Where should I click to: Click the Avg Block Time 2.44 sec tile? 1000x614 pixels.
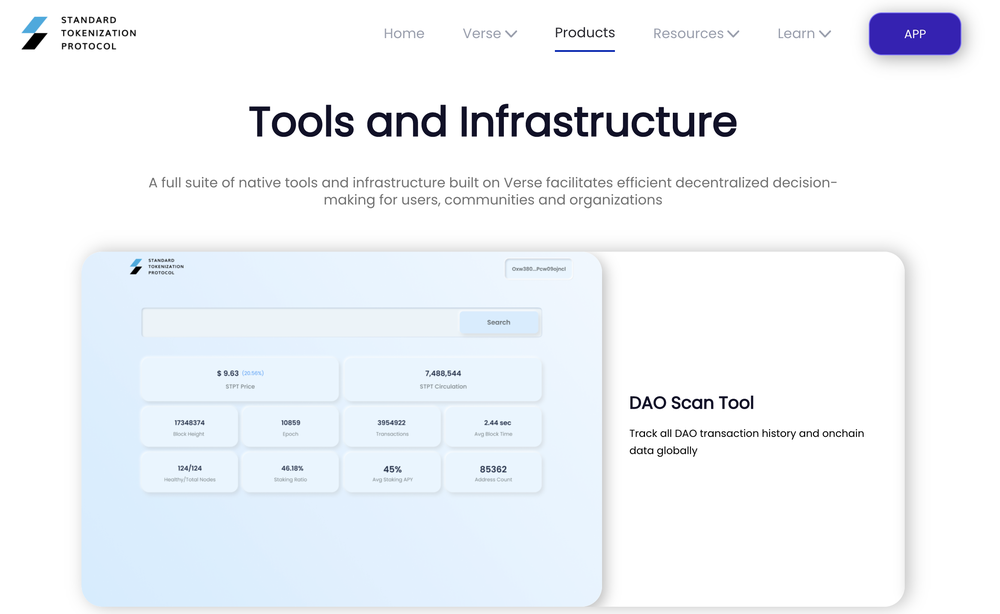(493, 427)
